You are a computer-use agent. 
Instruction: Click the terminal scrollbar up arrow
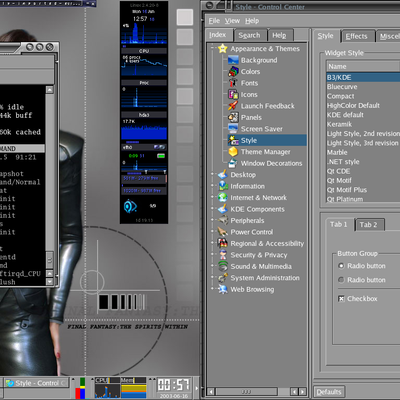(50, 90)
